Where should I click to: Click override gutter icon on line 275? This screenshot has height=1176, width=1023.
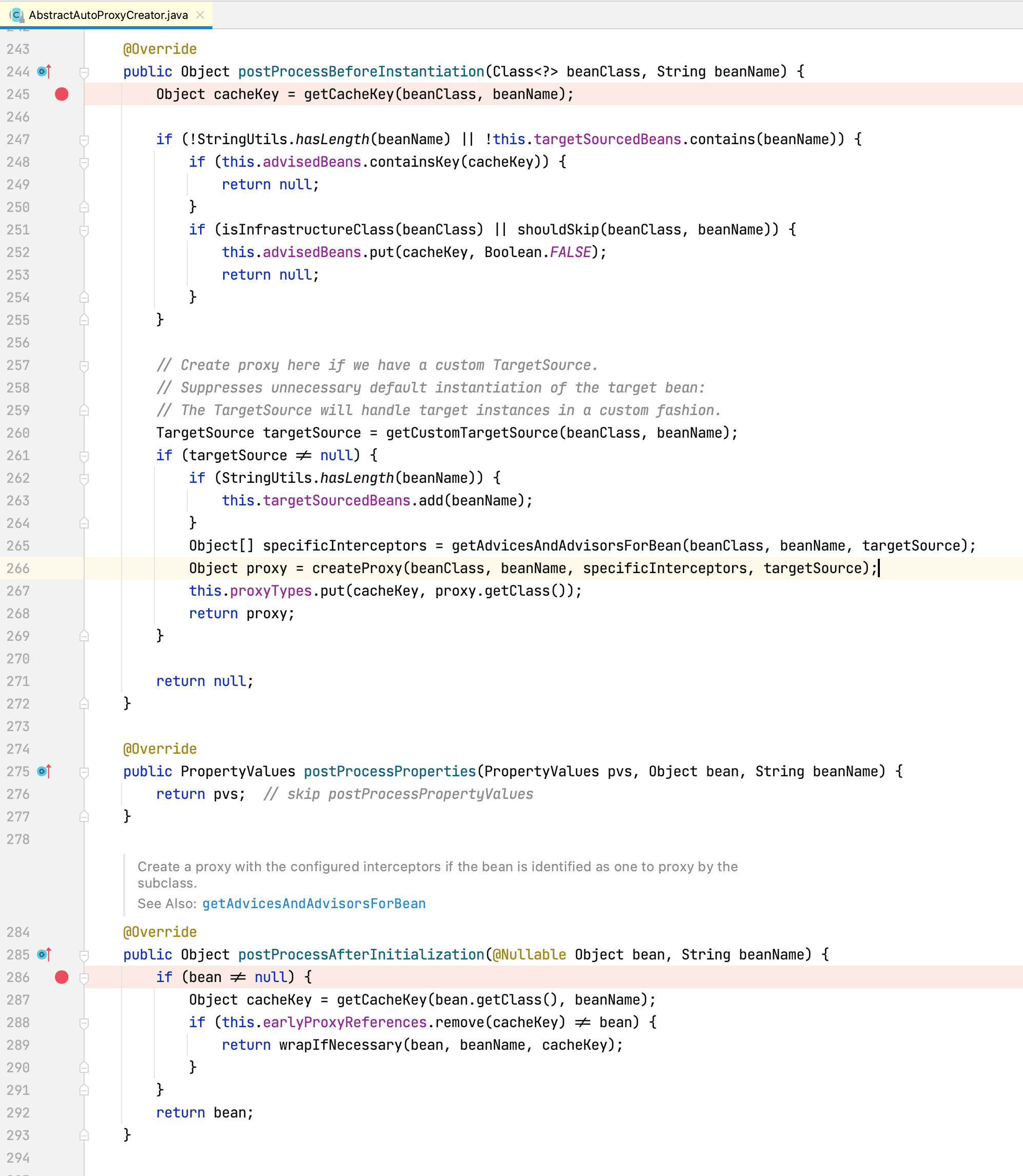[x=44, y=771]
